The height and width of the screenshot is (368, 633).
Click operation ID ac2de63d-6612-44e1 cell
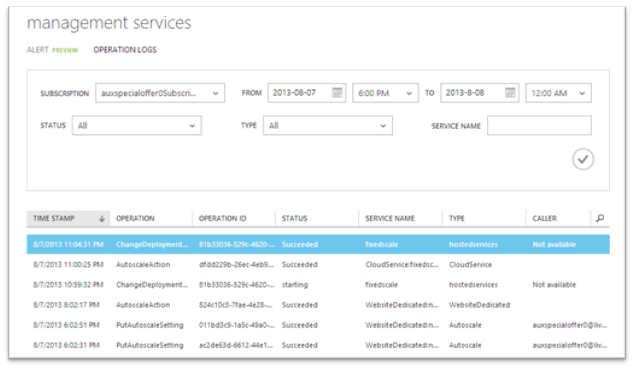point(236,345)
